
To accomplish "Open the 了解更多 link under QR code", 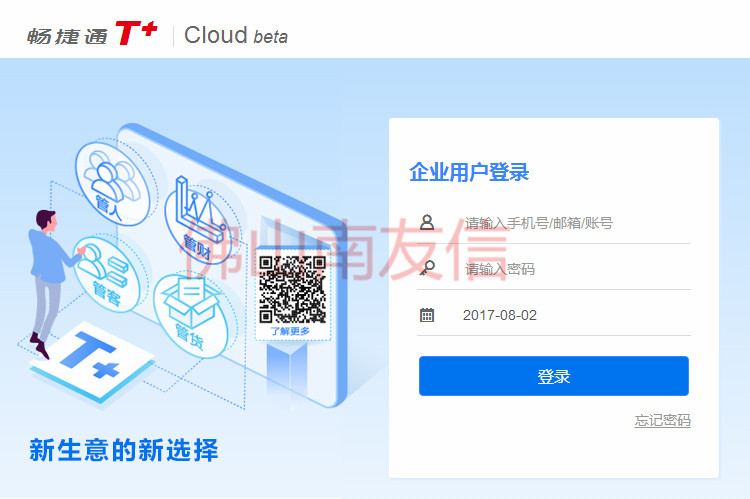I will tap(290, 331).
